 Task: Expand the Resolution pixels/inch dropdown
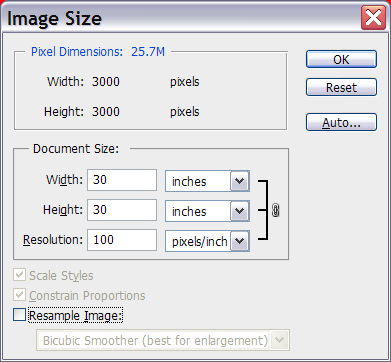[x=207, y=241]
